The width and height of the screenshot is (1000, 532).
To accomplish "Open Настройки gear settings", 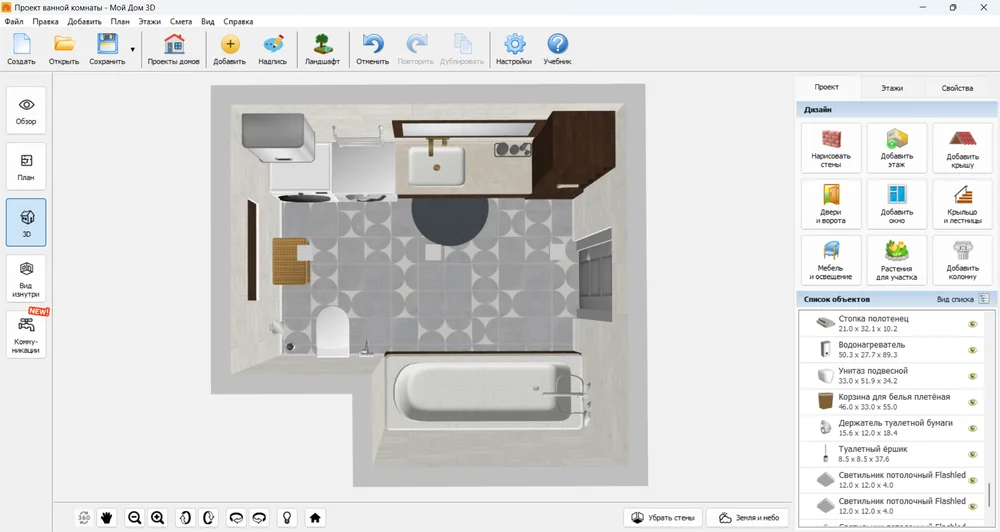I will tap(514, 49).
